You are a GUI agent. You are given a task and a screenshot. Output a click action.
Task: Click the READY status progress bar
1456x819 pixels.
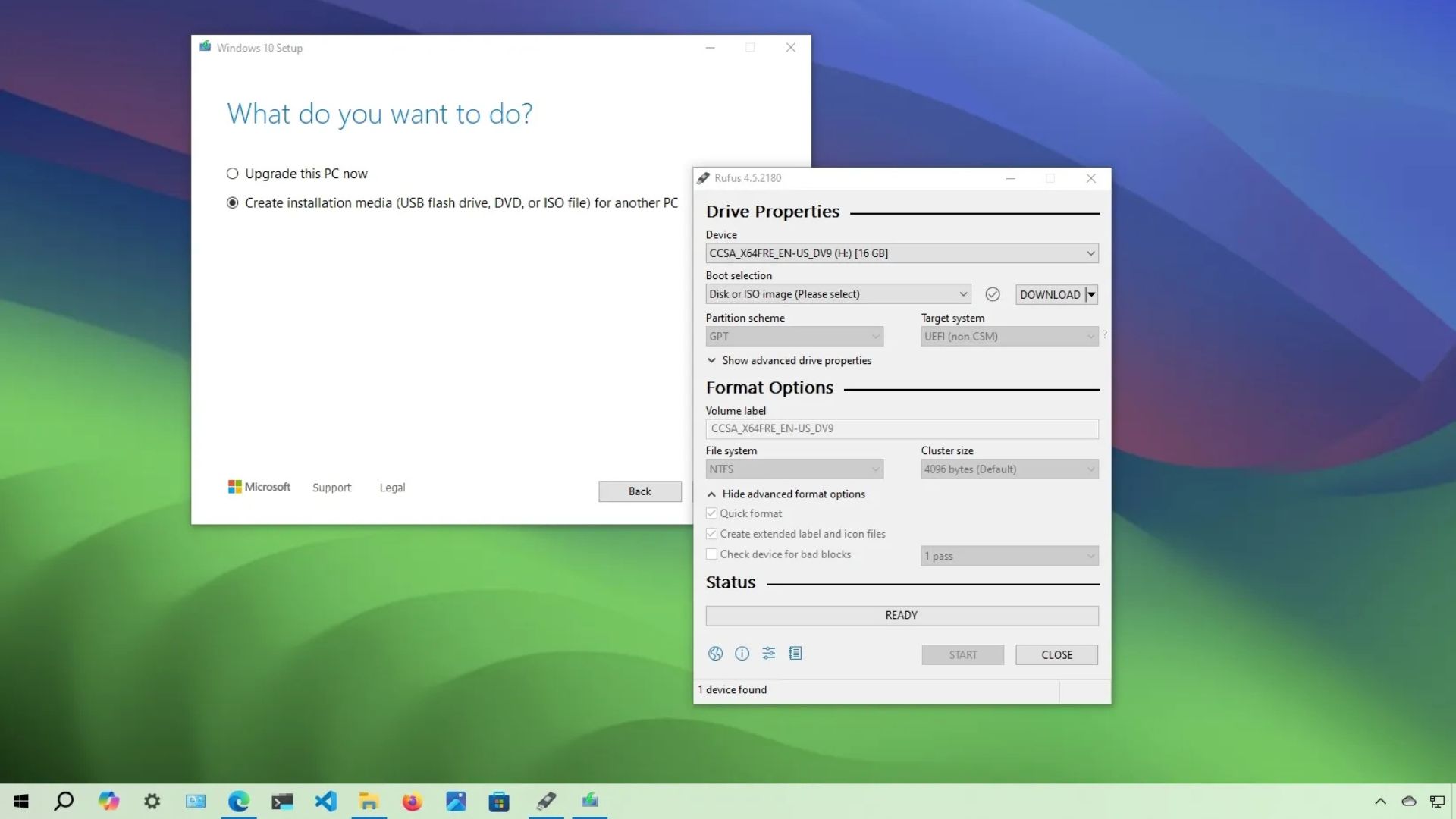[902, 616]
